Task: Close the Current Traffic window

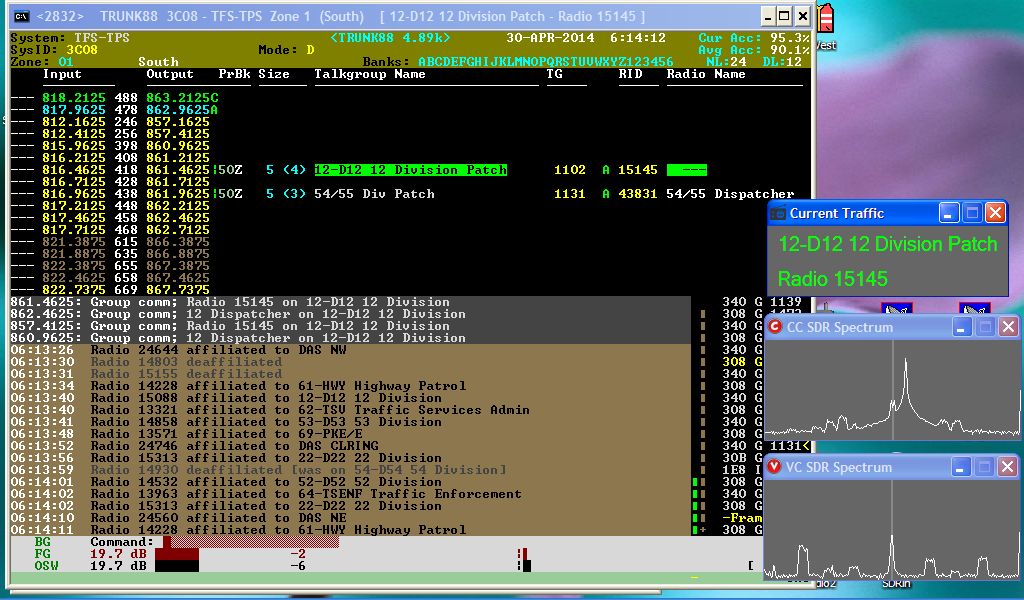Action: [x=994, y=213]
